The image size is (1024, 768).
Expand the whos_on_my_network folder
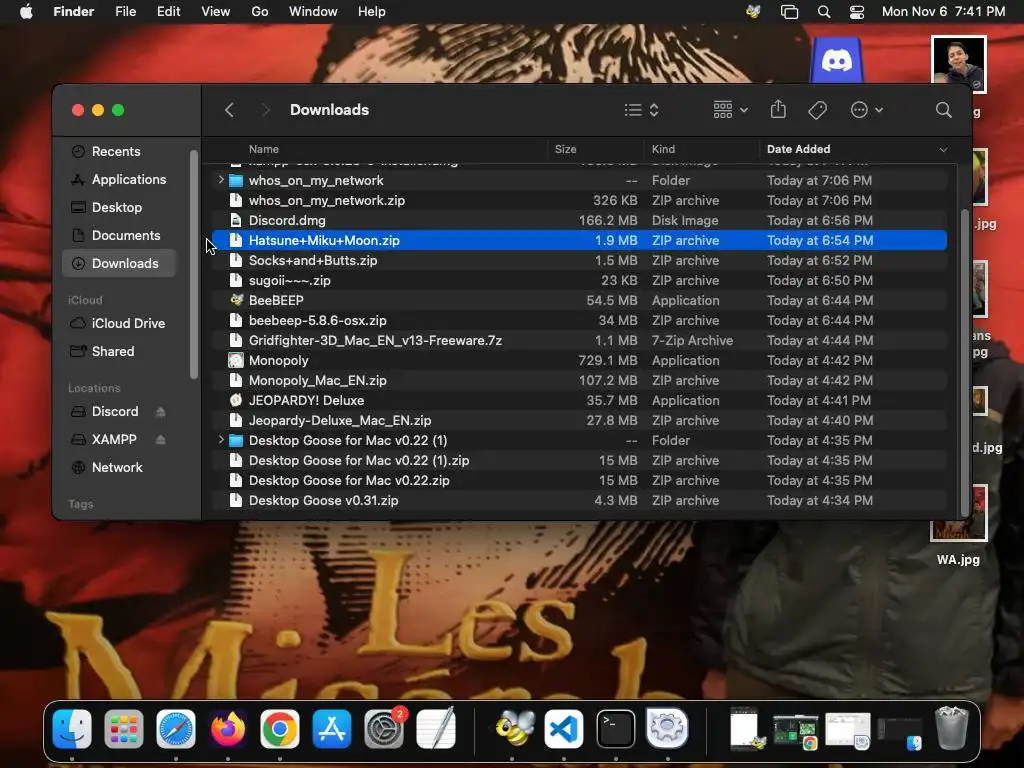click(x=221, y=180)
